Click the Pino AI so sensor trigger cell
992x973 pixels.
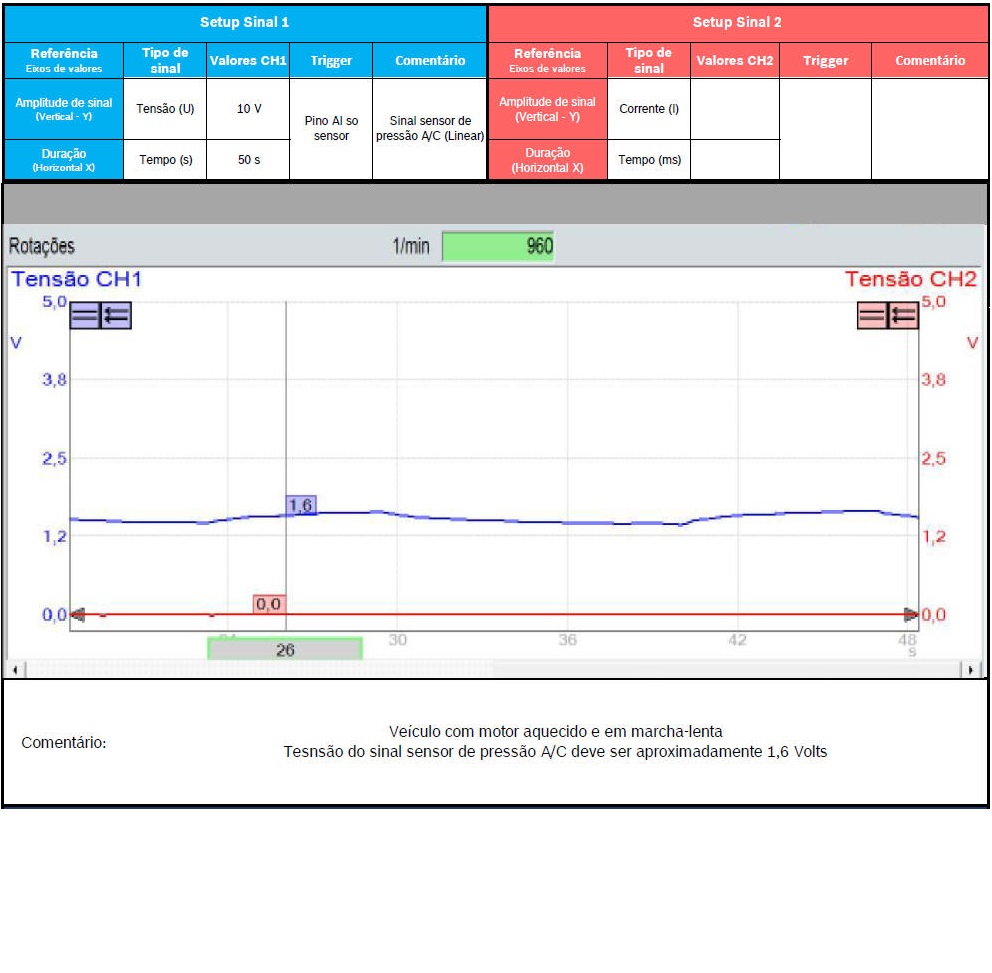pos(331,128)
